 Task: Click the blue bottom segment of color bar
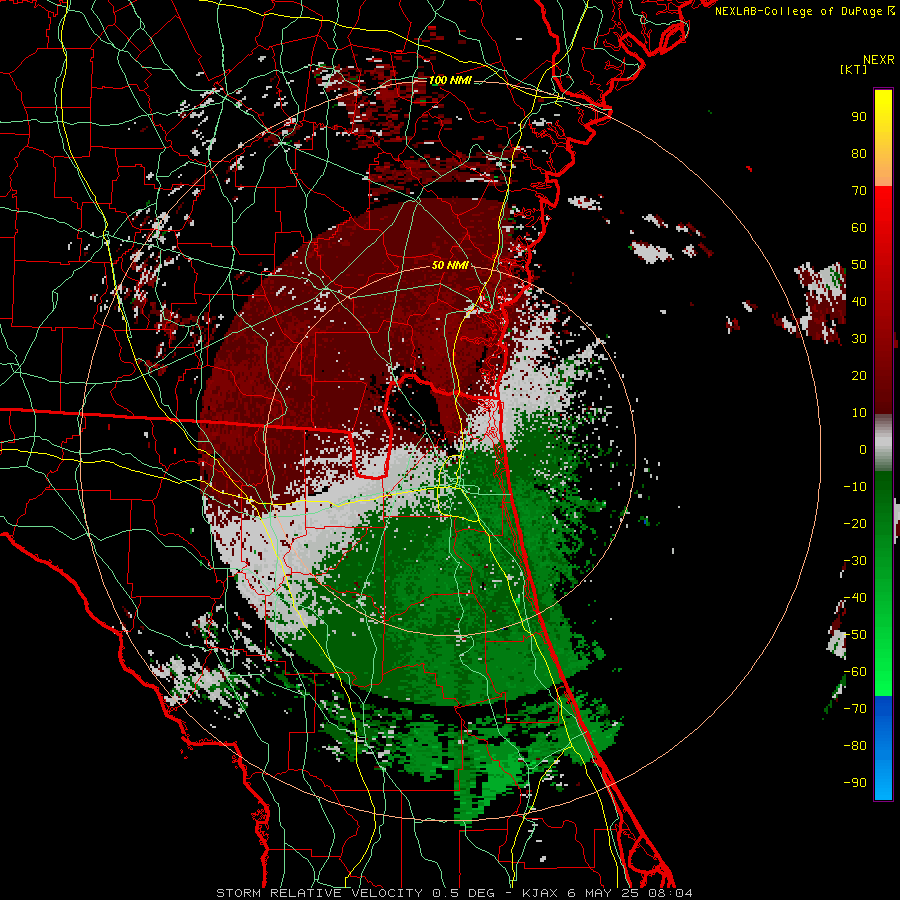tap(883, 748)
